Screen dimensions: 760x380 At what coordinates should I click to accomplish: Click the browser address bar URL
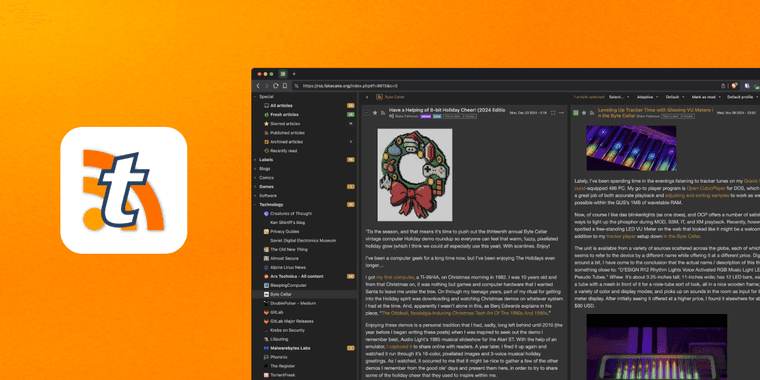[x=350, y=86]
